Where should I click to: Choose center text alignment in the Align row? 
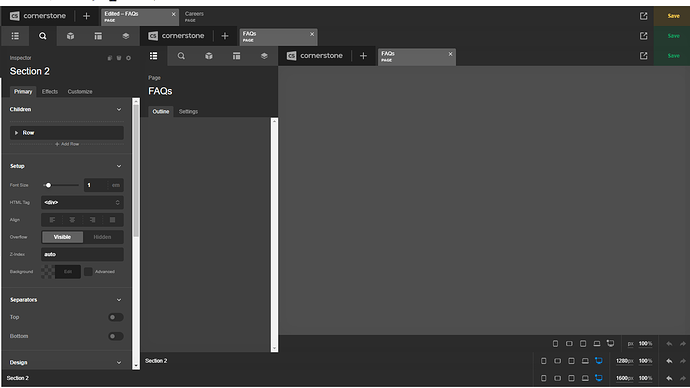pyautogui.click(x=72, y=220)
